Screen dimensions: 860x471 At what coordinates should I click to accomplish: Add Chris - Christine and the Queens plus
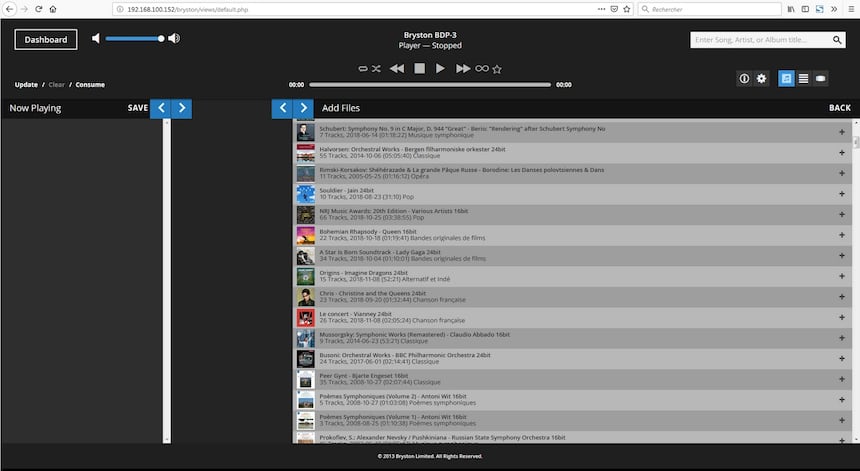point(841,297)
